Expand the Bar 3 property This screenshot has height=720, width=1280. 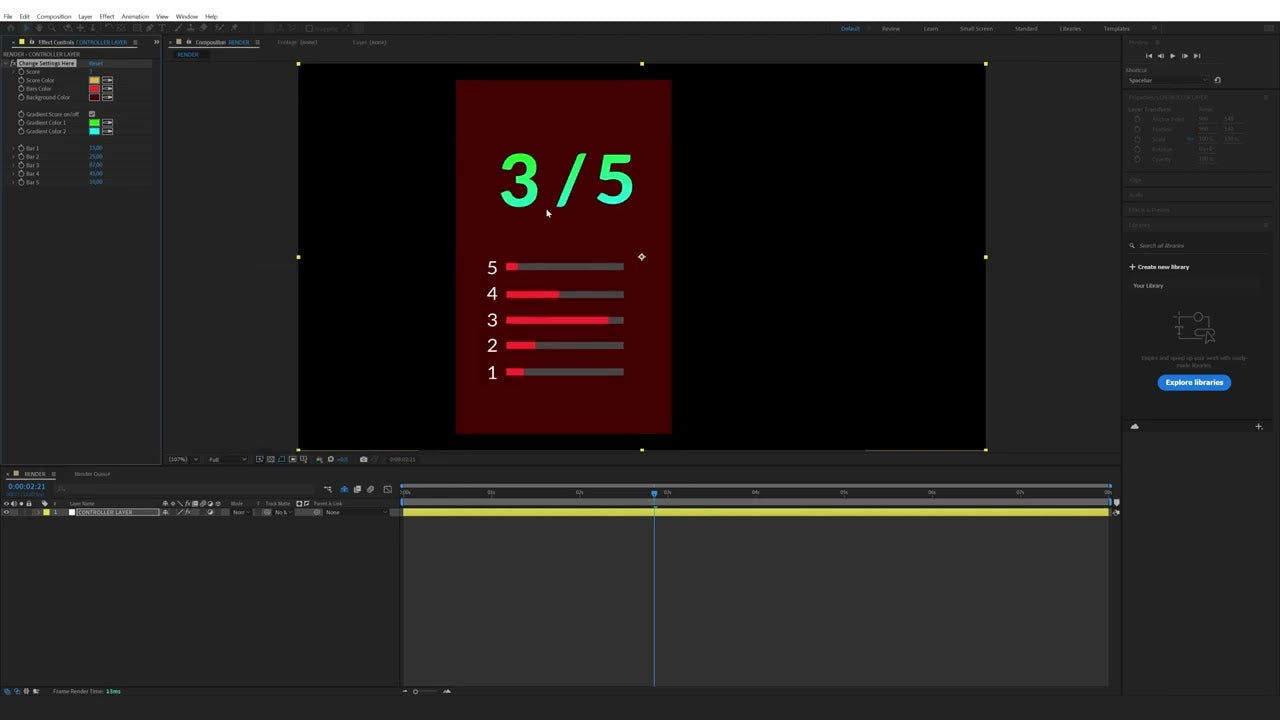point(14,164)
